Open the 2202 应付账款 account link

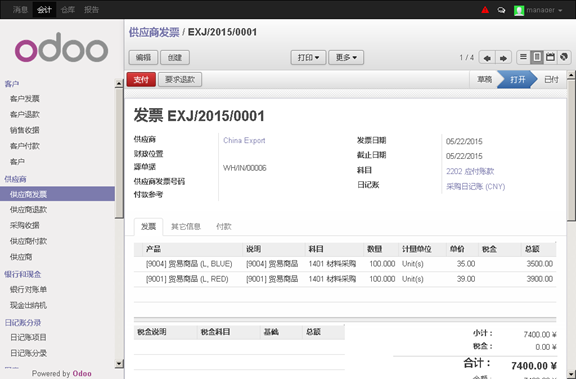click(470, 171)
